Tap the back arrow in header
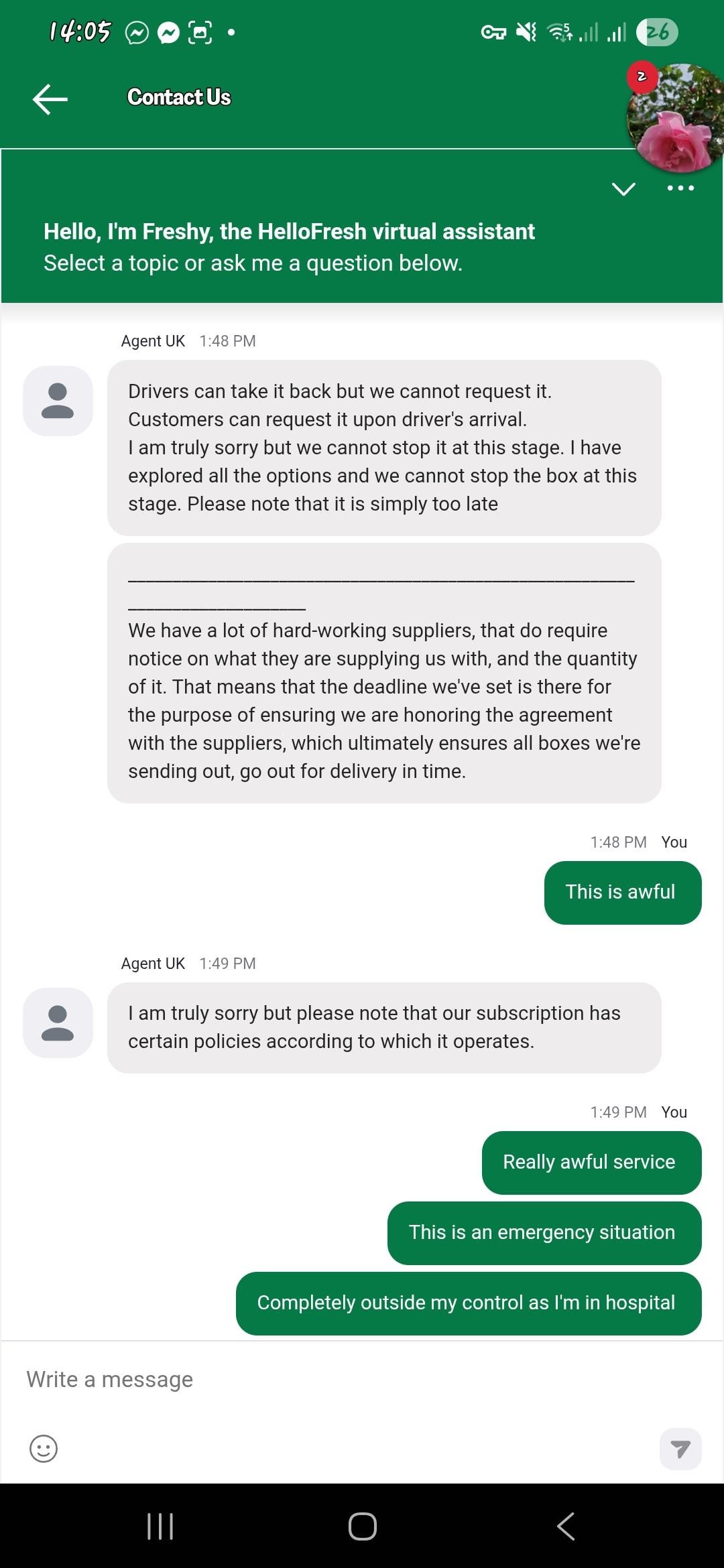The width and height of the screenshot is (724, 1568). click(50, 99)
